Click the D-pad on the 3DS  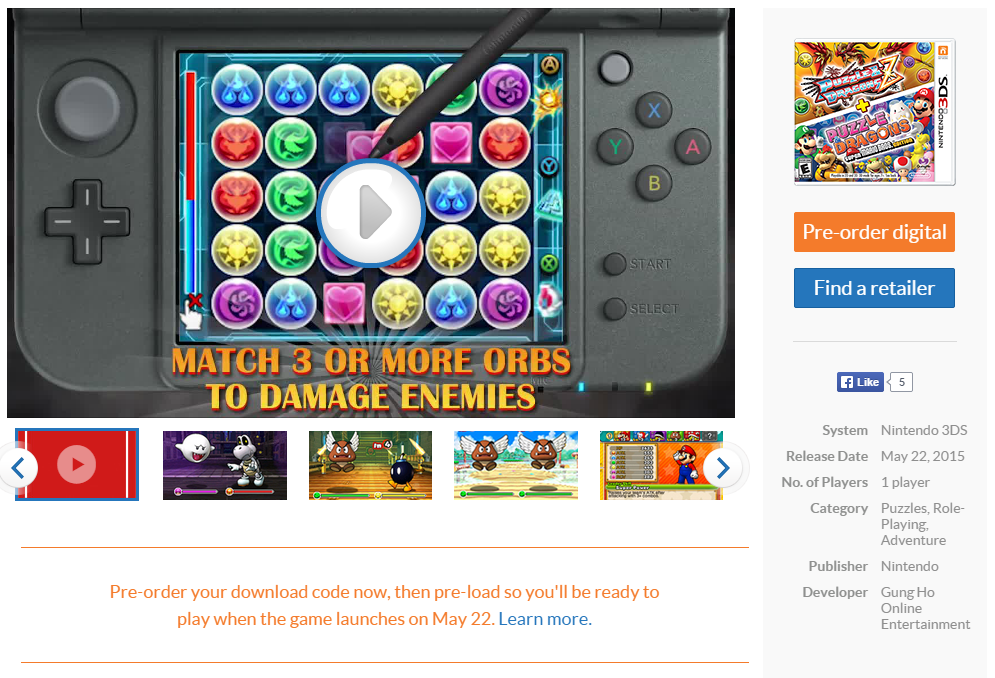click(87, 222)
